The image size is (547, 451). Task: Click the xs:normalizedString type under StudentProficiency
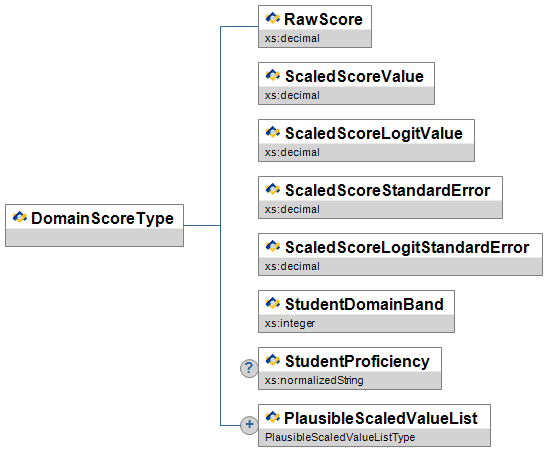pos(314,380)
